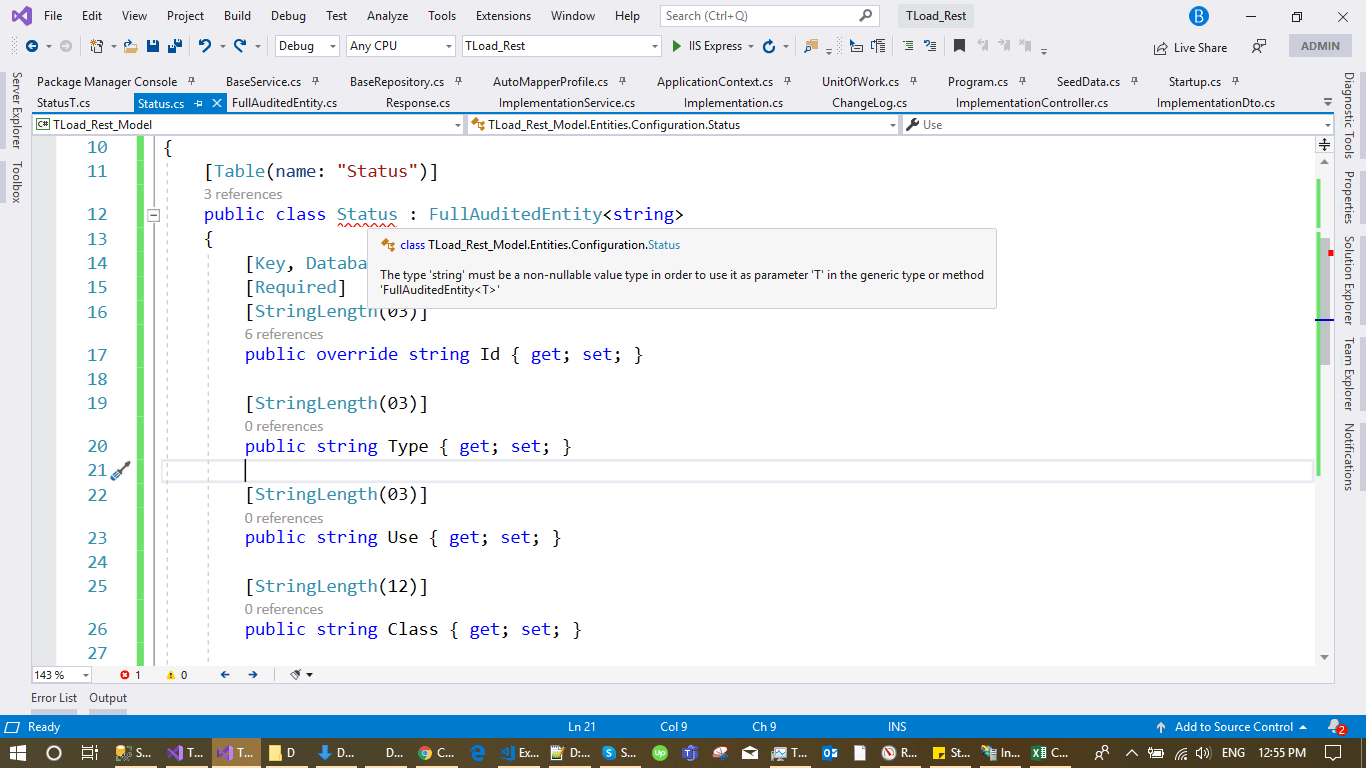Toggle the pin on Program.cs tab
1366x768 pixels.
click(1023, 82)
